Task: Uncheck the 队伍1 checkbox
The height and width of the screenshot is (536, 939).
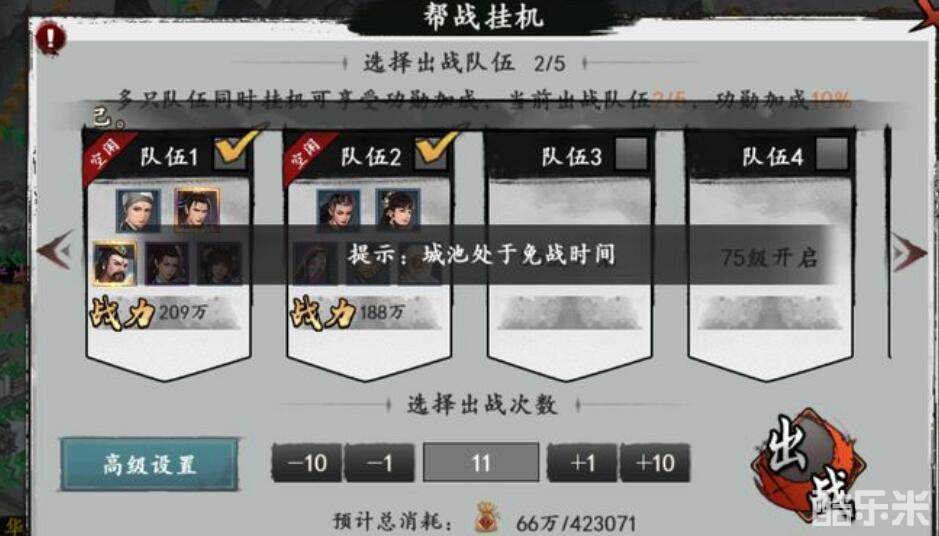Action: tap(231, 153)
